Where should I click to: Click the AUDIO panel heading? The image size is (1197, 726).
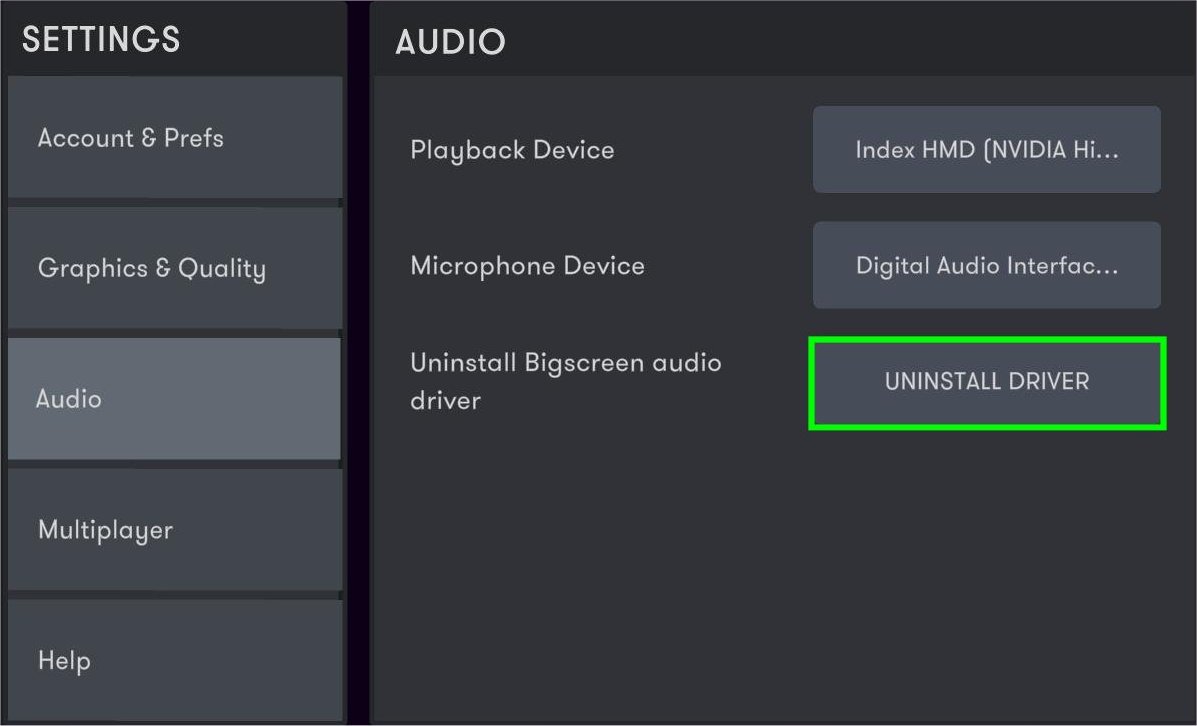click(450, 42)
